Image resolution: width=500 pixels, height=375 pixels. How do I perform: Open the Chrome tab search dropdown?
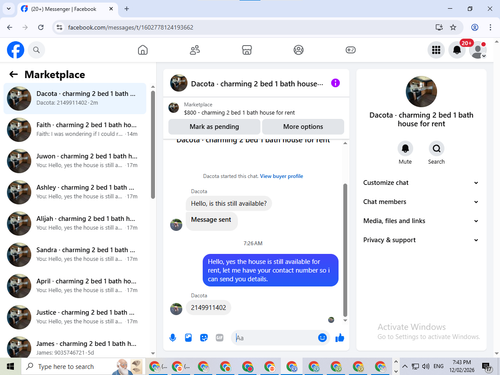(x=9, y=9)
